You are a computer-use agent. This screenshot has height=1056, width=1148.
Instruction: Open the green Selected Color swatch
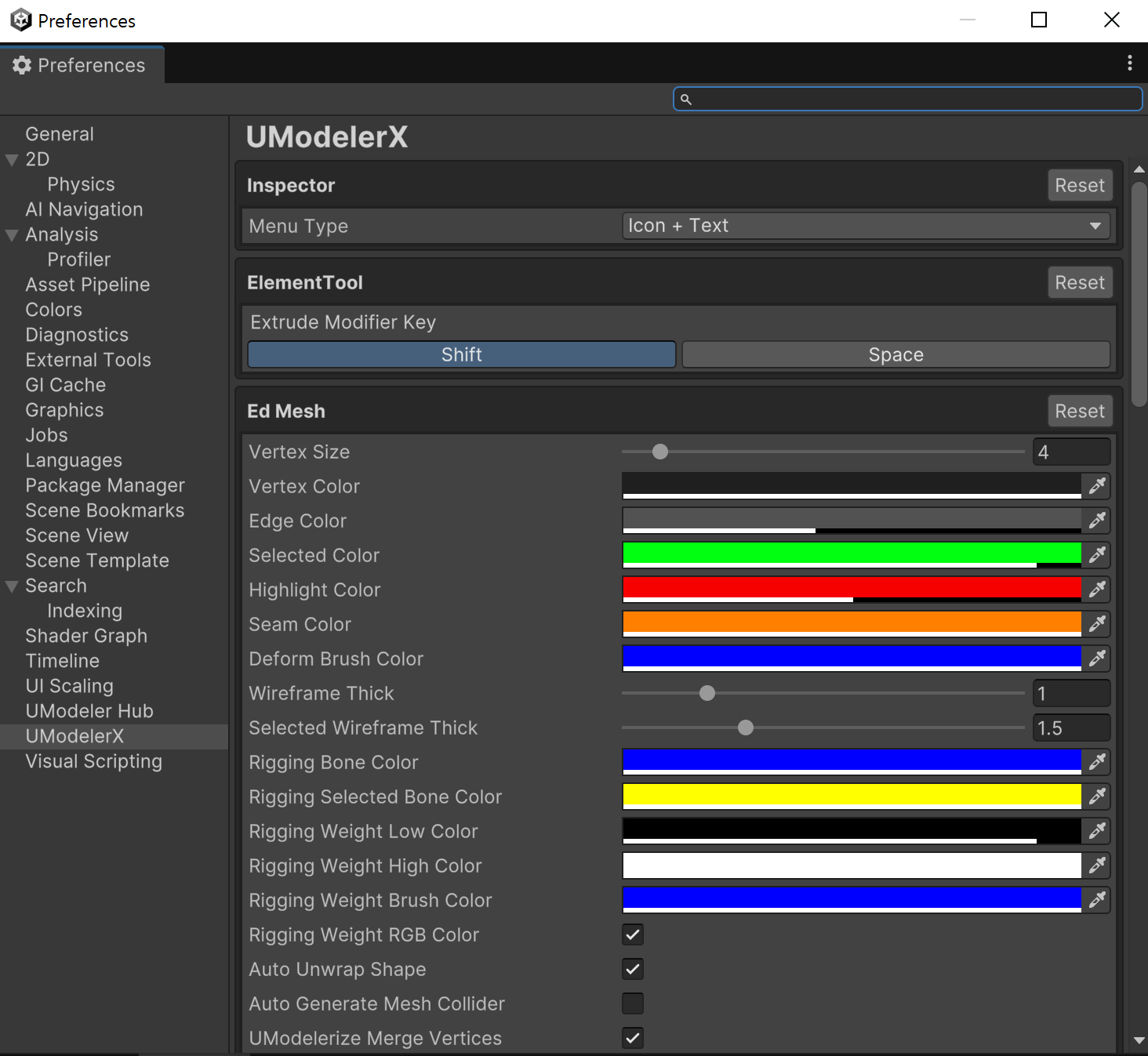(x=852, y=555)
